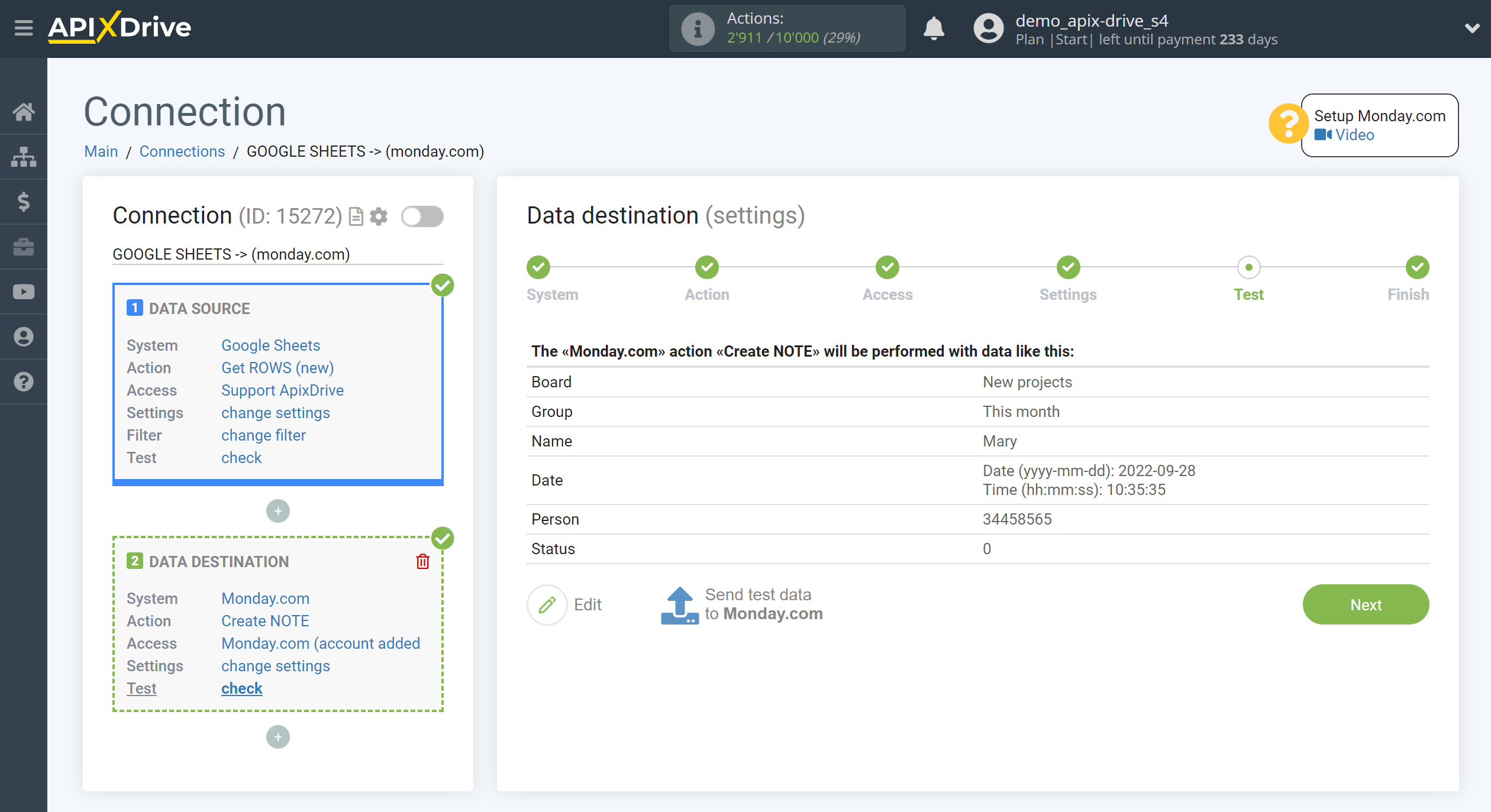Image resolution: width=1491 pixels, height=812 pixels.
Task: Toggle the connection enable/disable switch
Action: pos(423,216)
